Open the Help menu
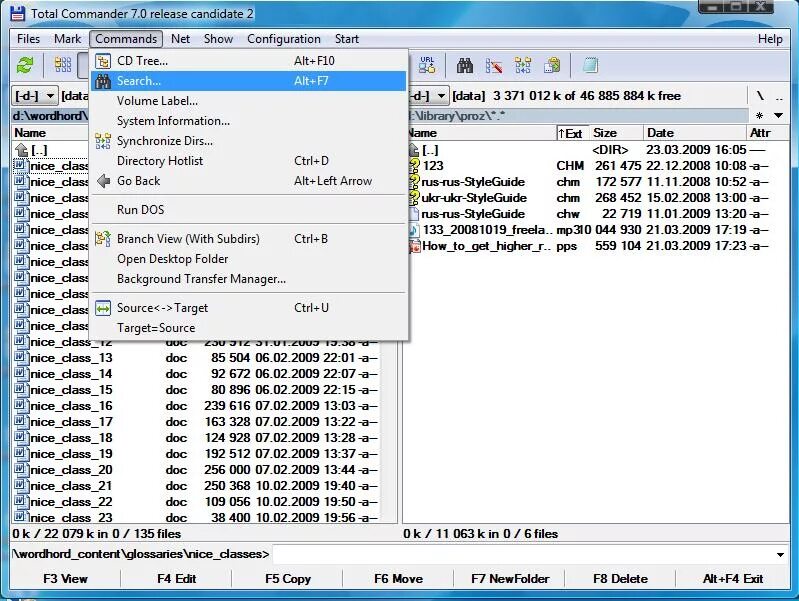 click(770, 39)
